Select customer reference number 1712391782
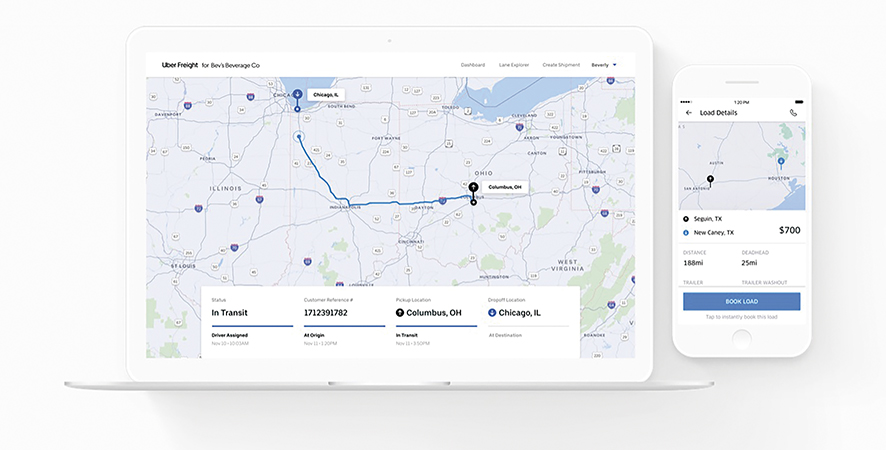This screenshot has width=886, height=450. (325, 313)
